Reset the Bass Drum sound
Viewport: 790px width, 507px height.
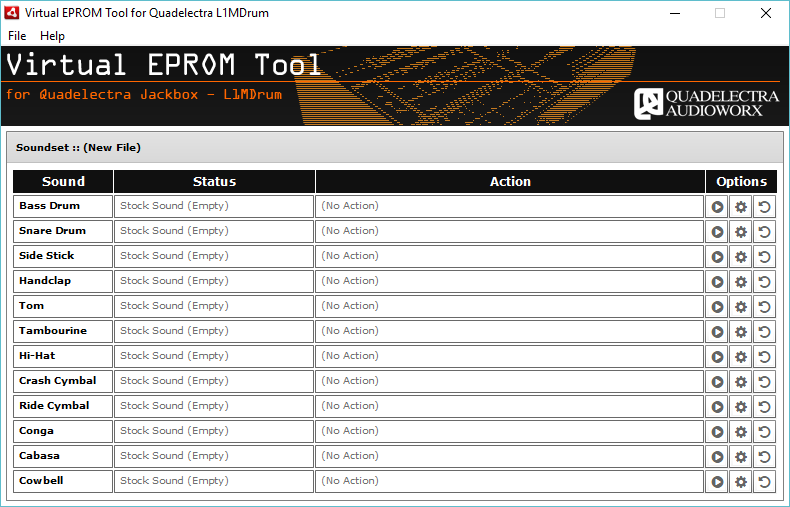point(764,207)
